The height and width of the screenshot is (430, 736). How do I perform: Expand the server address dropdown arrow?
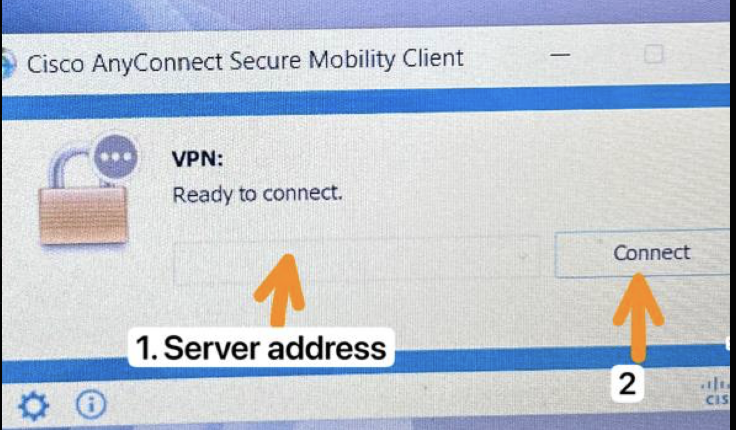[523, 257]
